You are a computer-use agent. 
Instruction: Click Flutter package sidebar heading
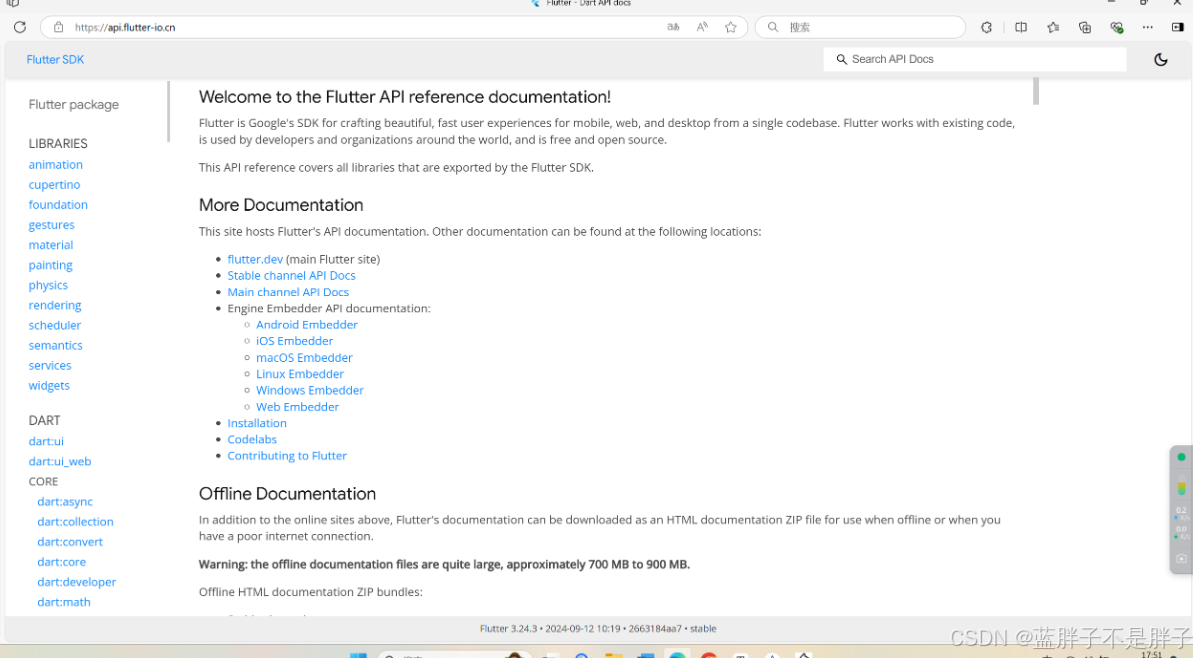coord(74,105)
